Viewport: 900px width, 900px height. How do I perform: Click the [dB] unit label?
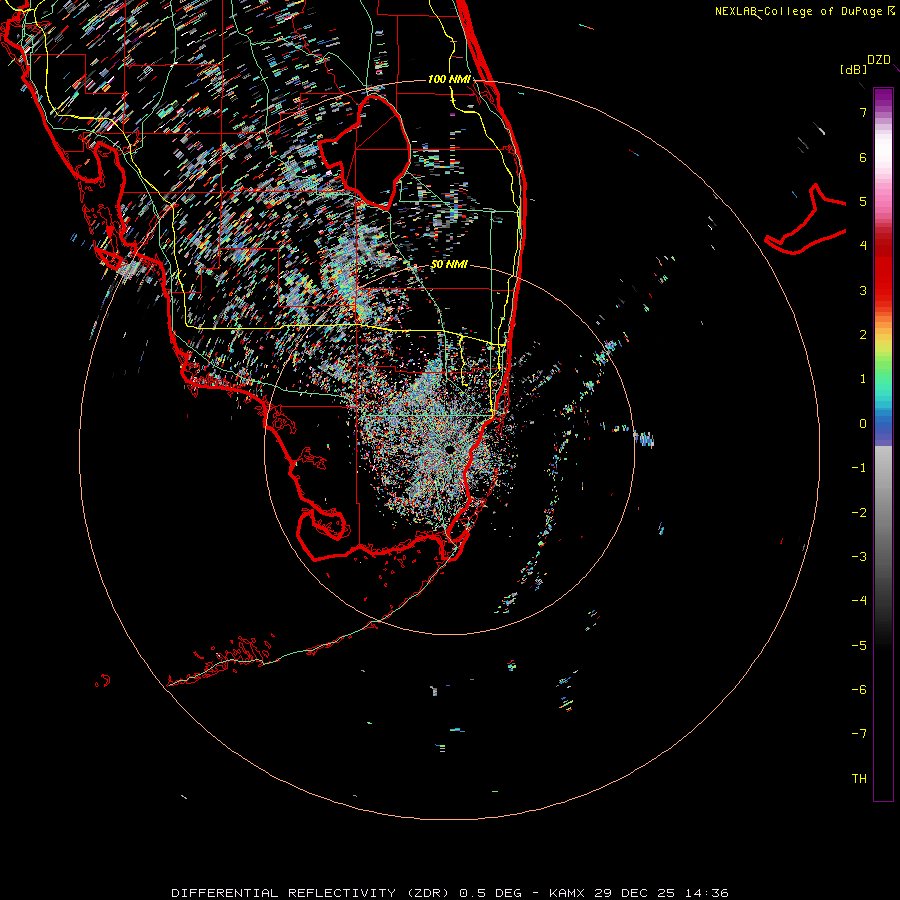tap(853, 70)
